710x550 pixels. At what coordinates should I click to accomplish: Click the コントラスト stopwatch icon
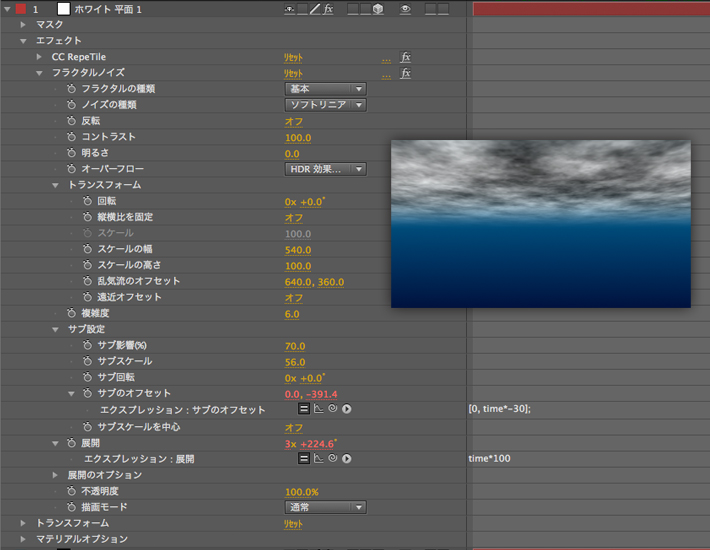(71, 137)
